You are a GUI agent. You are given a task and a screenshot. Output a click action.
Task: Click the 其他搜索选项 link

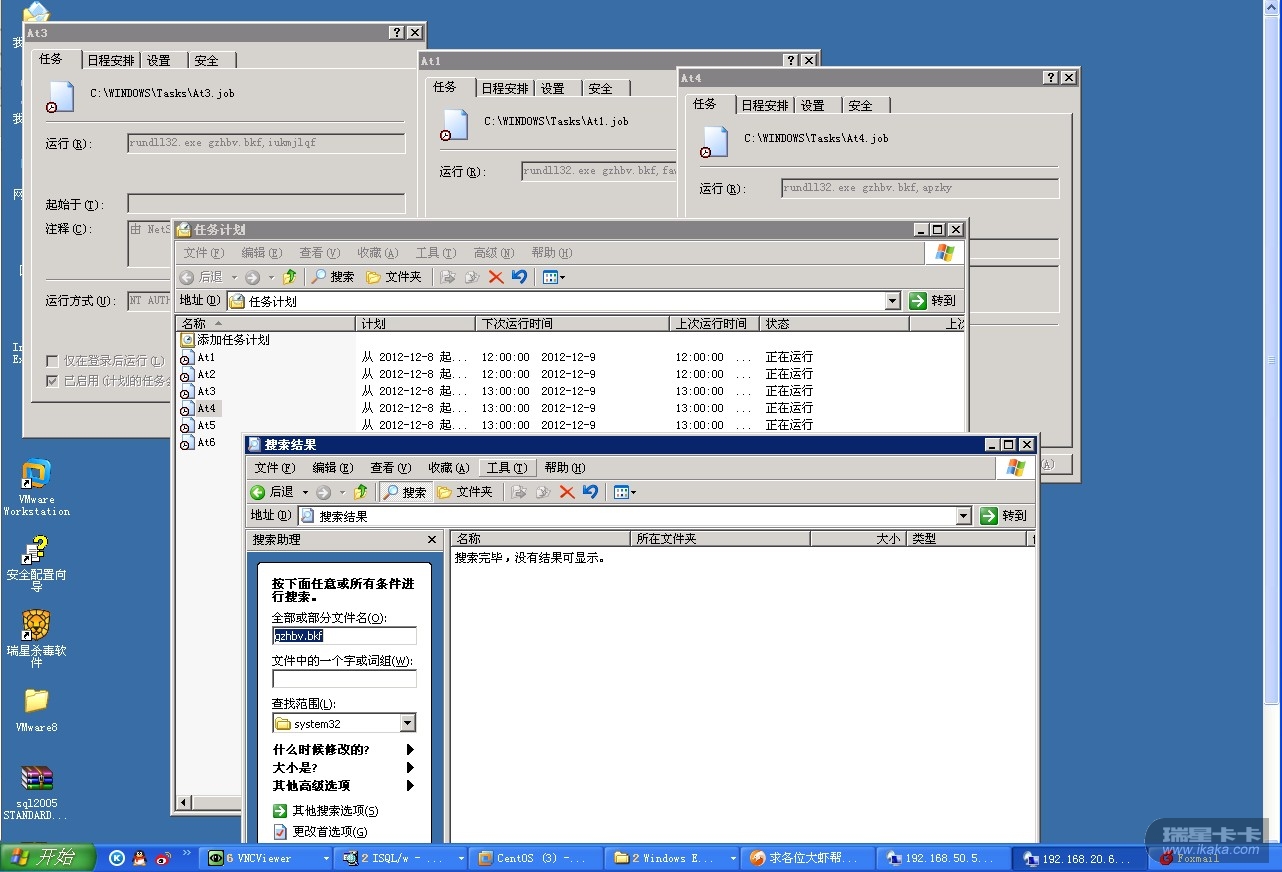pos(334,811)
